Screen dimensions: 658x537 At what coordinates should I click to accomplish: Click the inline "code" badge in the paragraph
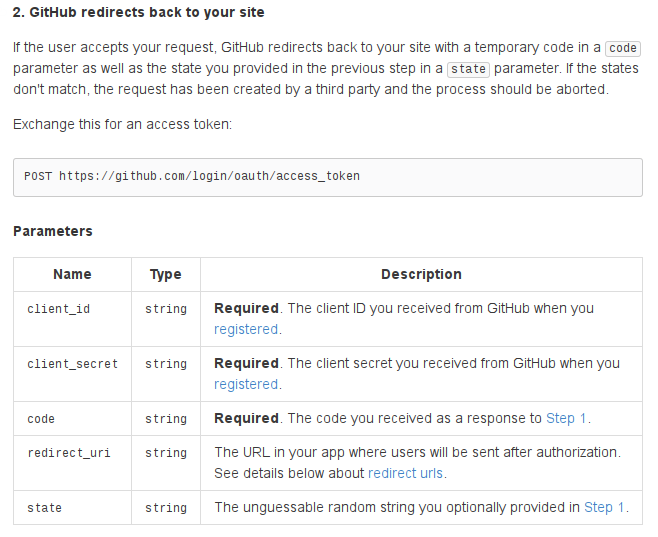click(622, 48)
